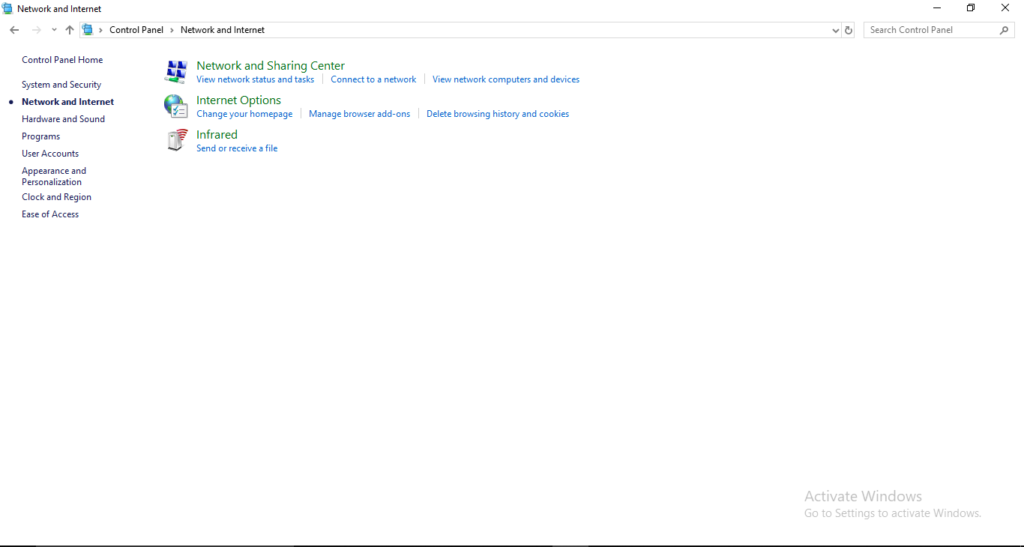
Task: Open Clock and Region category
Action: tap(56, 197)
